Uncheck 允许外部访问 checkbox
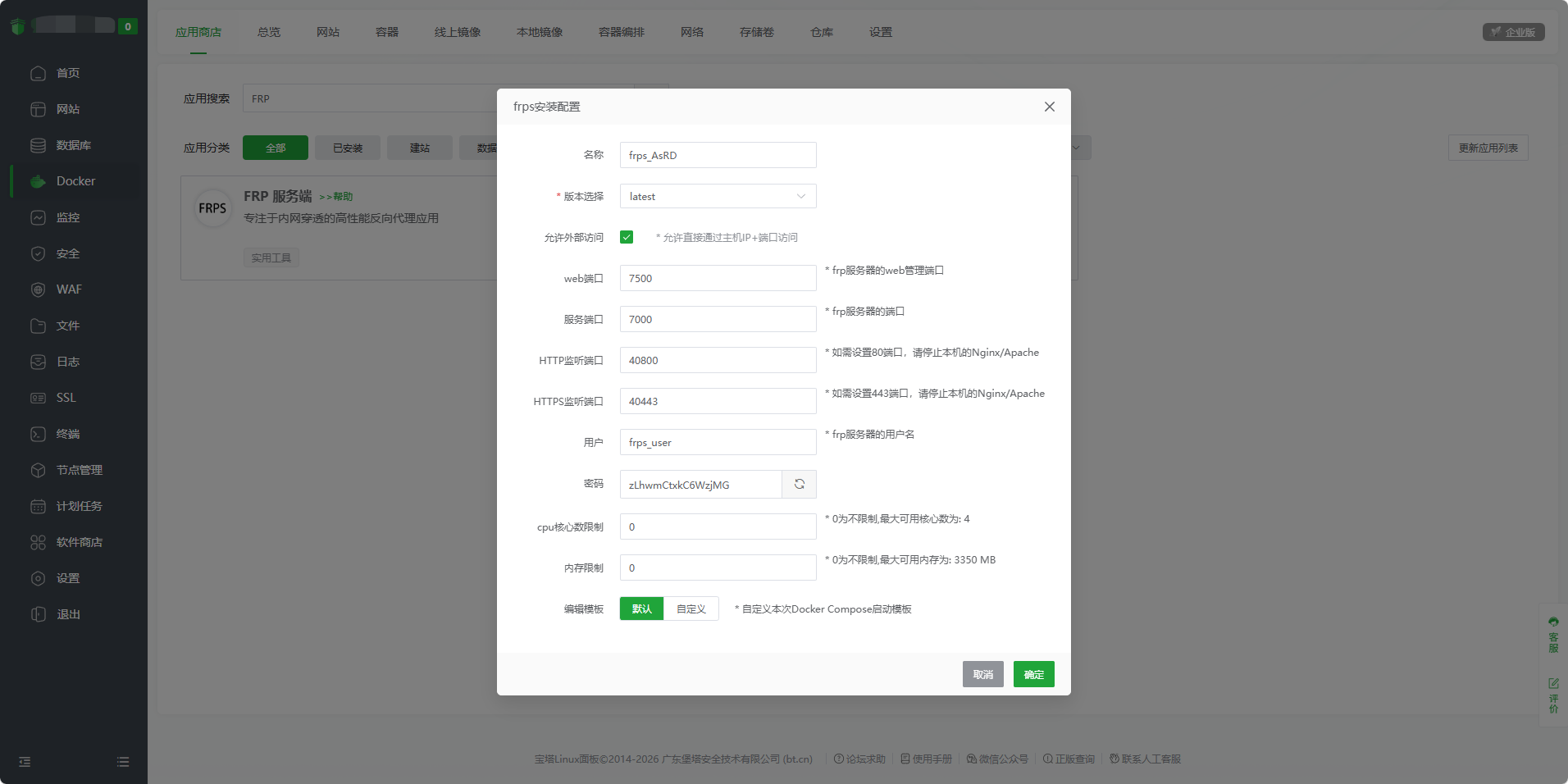This screenshot has height=784, width=1568. 627,237
